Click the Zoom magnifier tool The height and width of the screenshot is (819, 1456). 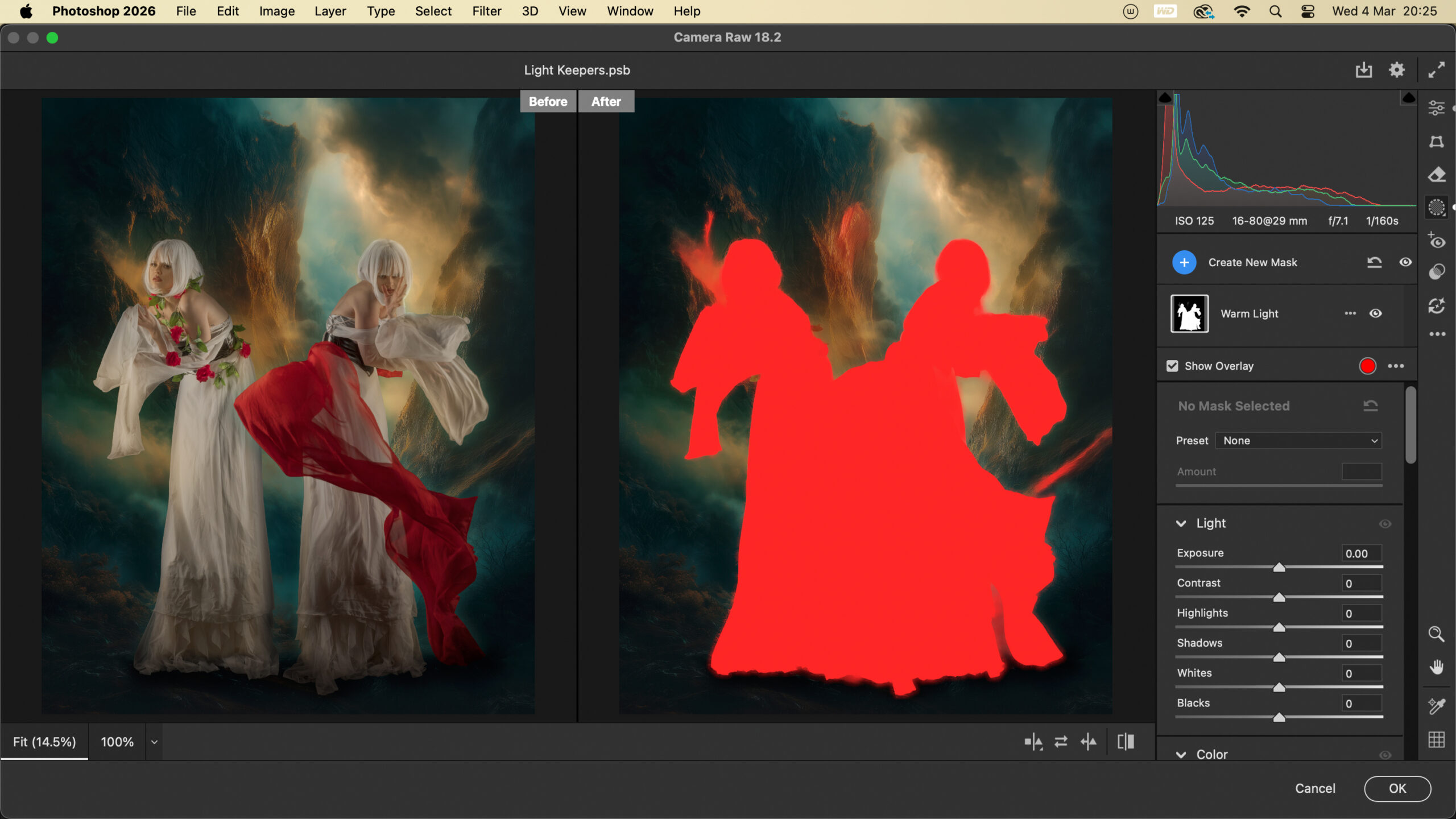tap(1437, 634)
